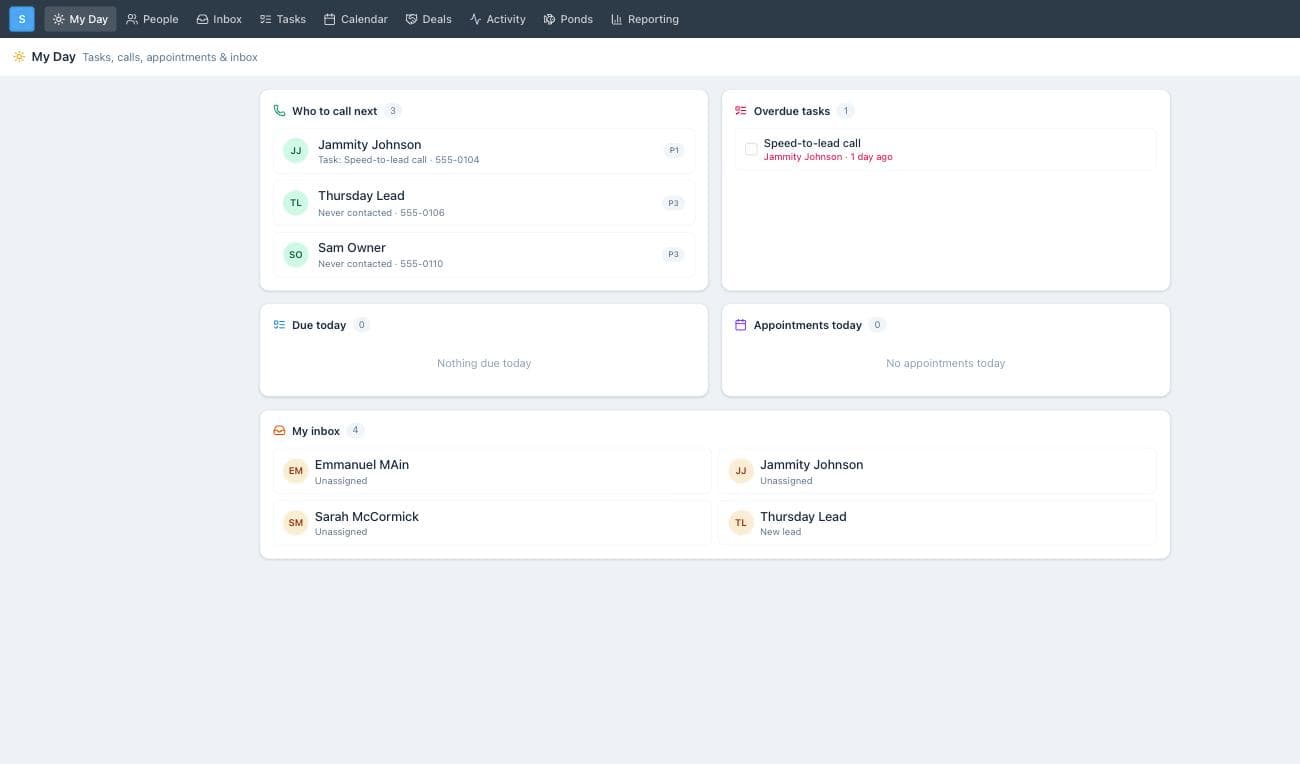
Task: Click the P1 priority badge for Jammity Johnson
Action: pyautogui.click(x=674, y=150)
